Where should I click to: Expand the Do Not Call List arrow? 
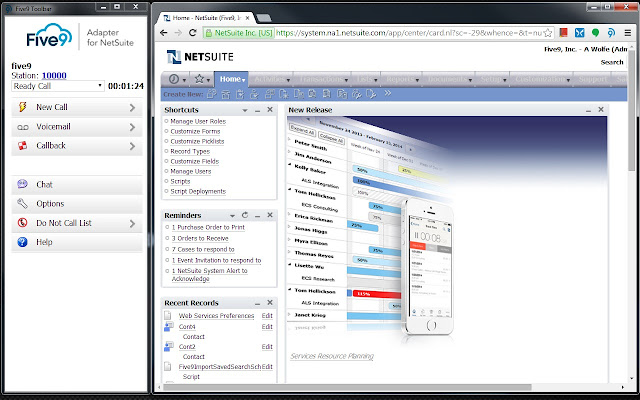132,223
